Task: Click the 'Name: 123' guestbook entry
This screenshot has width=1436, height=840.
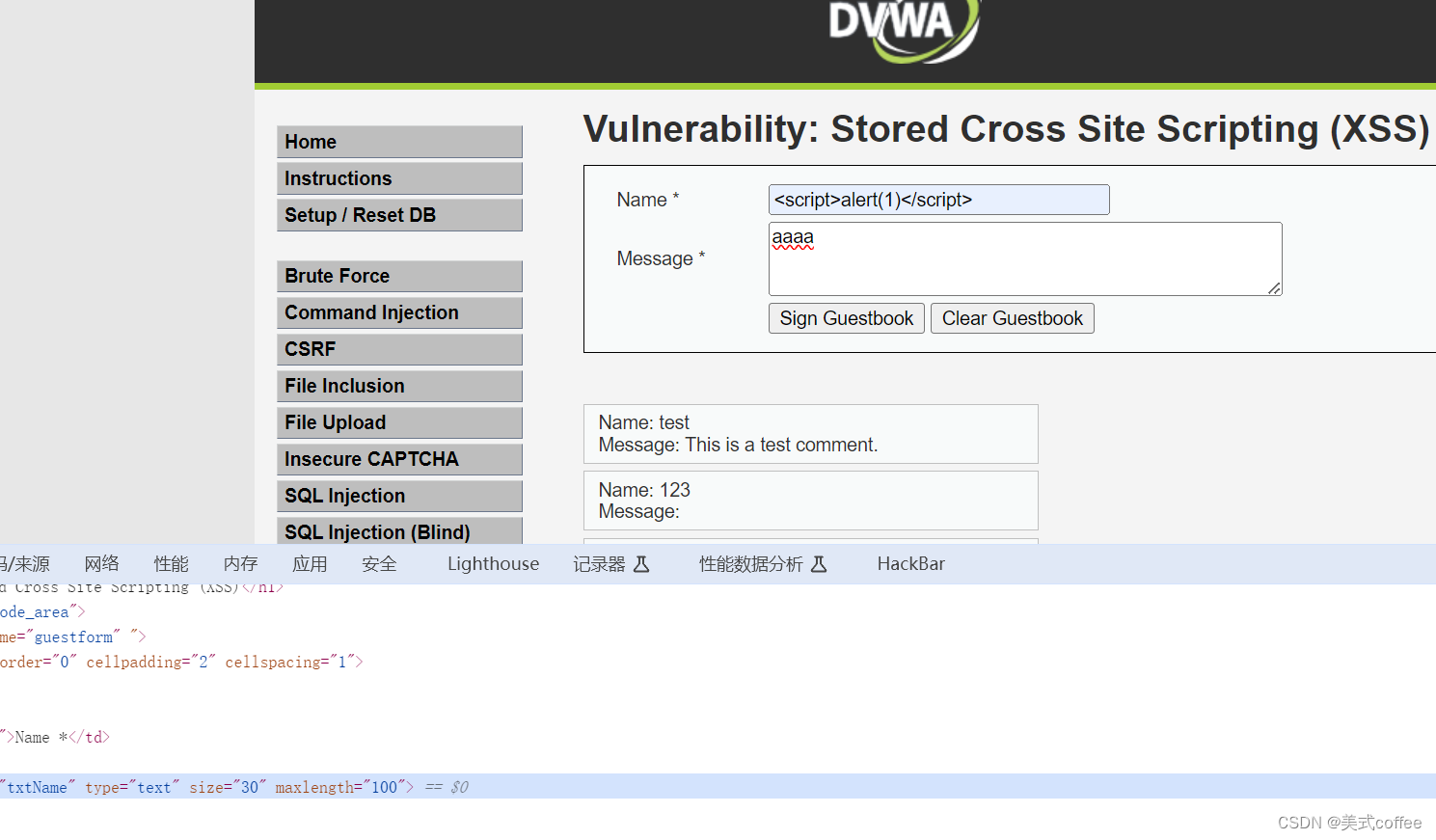Action: pyautogui.click(x=810, y=501)
